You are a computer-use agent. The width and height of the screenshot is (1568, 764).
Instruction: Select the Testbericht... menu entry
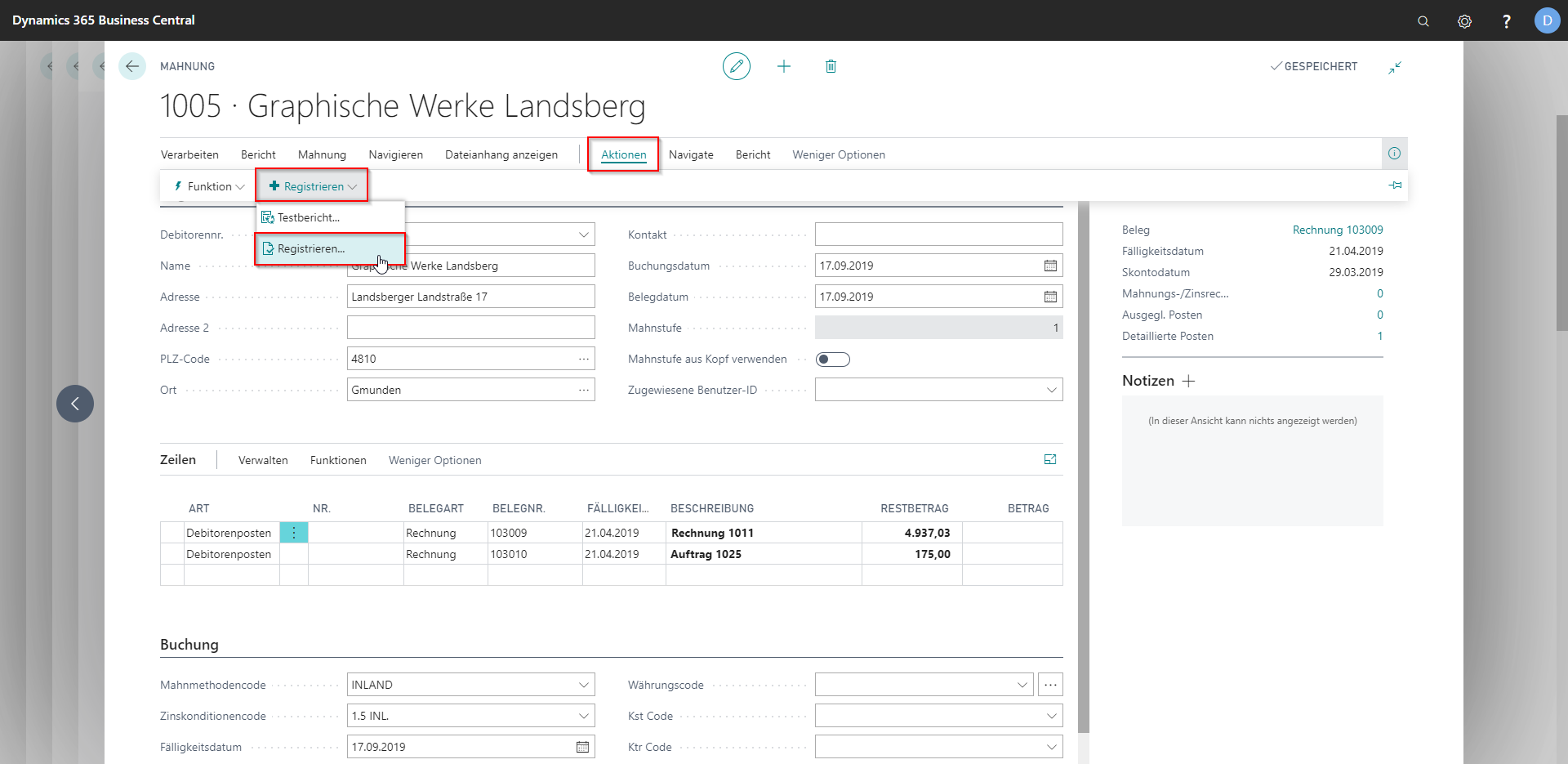(331, 217)
